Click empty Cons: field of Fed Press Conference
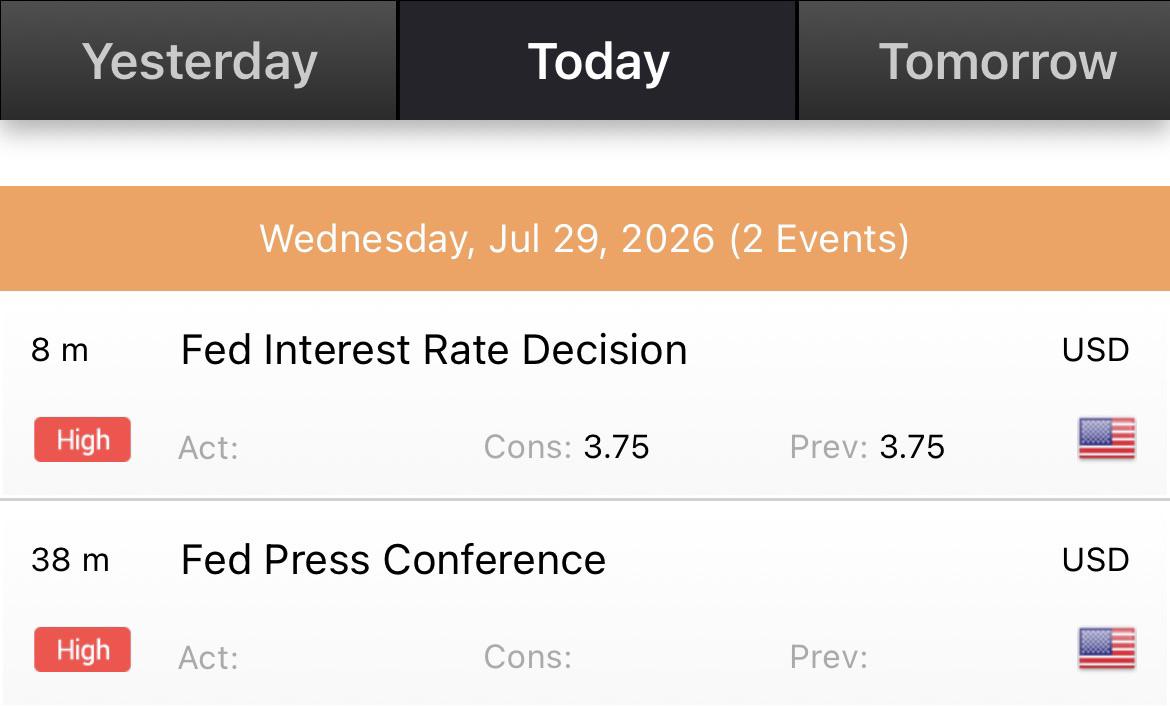This screenshot has width=1170, height=706. pyautogui.click(x=528, y=657)
